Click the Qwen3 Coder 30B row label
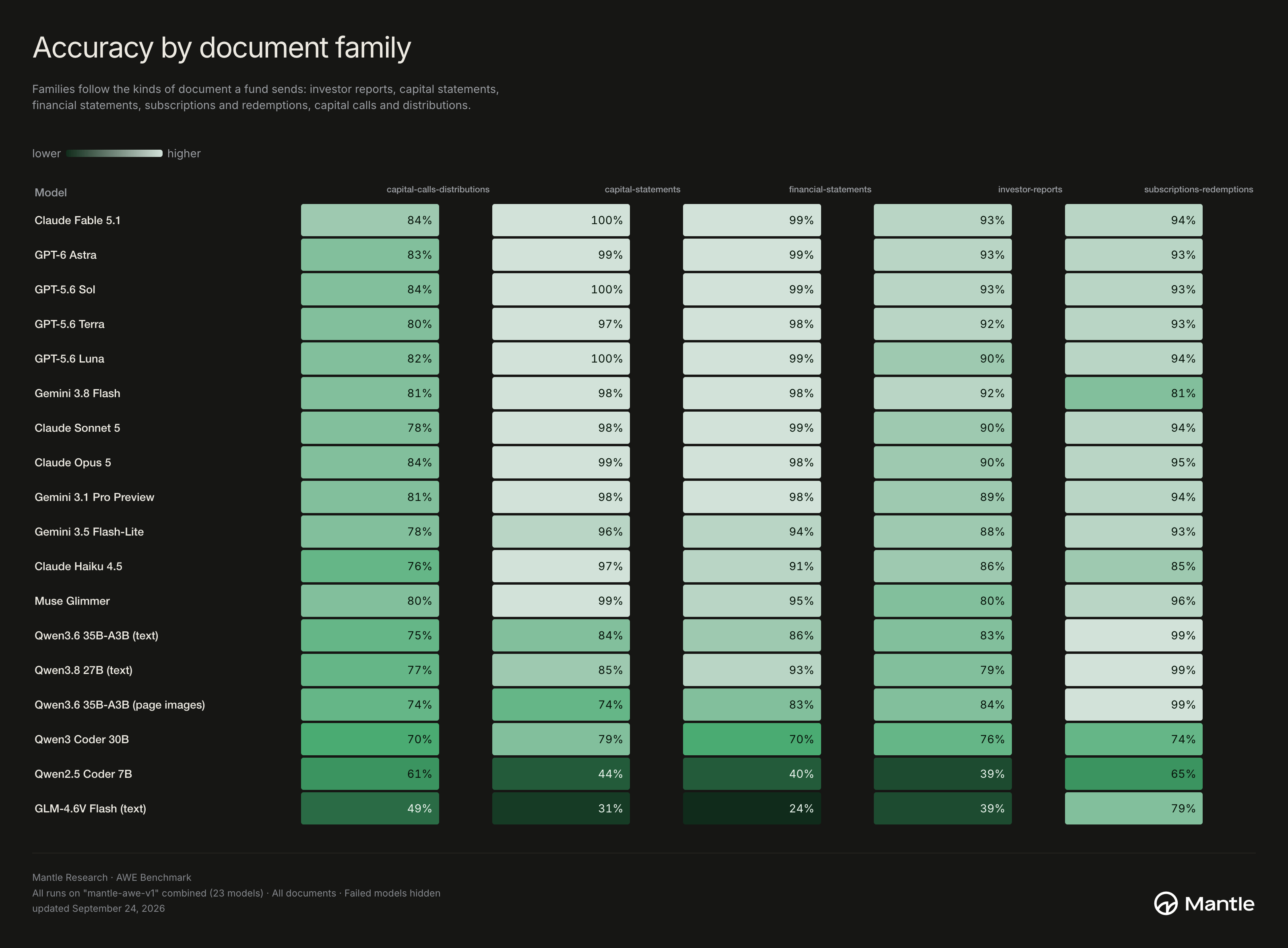Screen dimensions: 1288x948 pyautogui.click(x=81, y=739)
